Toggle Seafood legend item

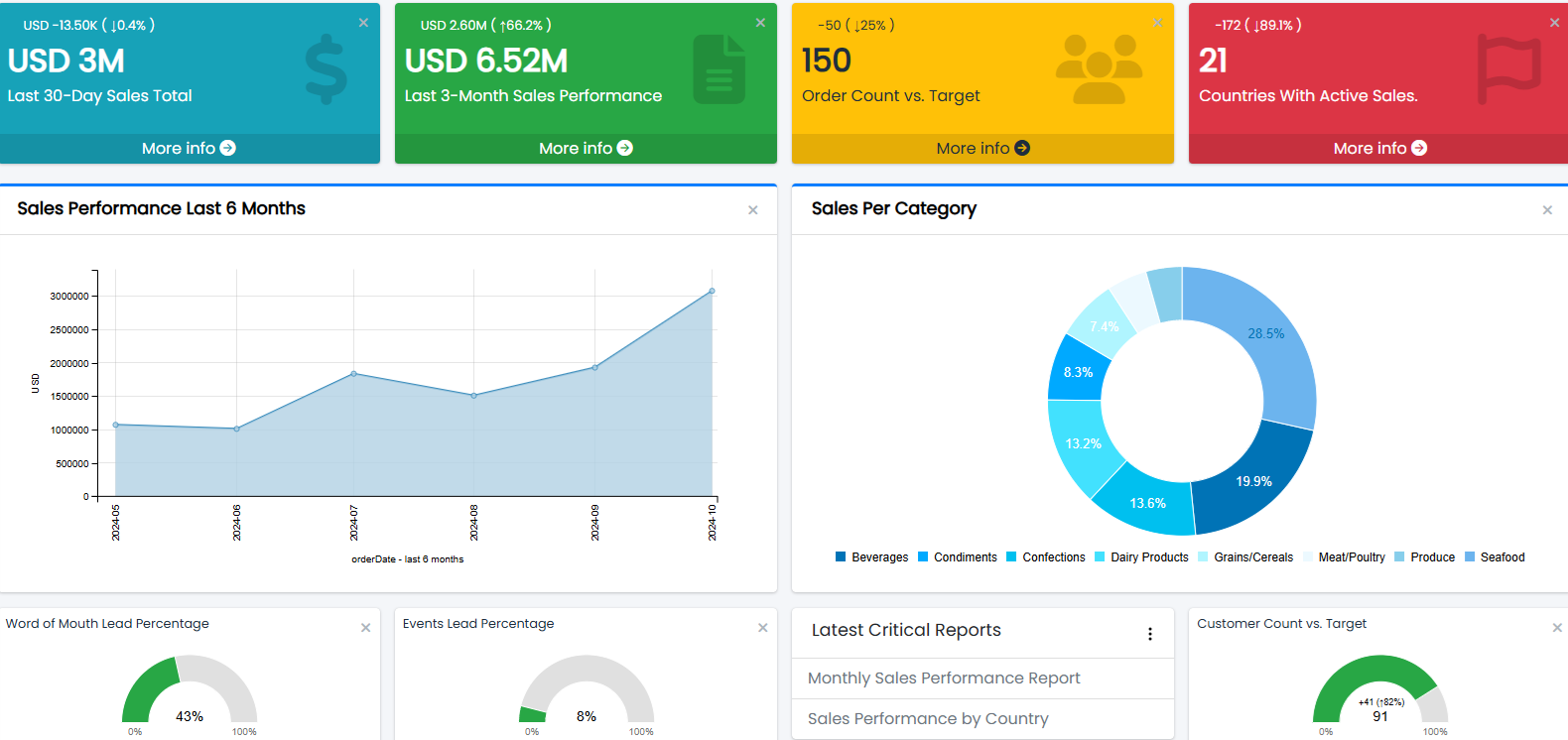[1495, 557]
